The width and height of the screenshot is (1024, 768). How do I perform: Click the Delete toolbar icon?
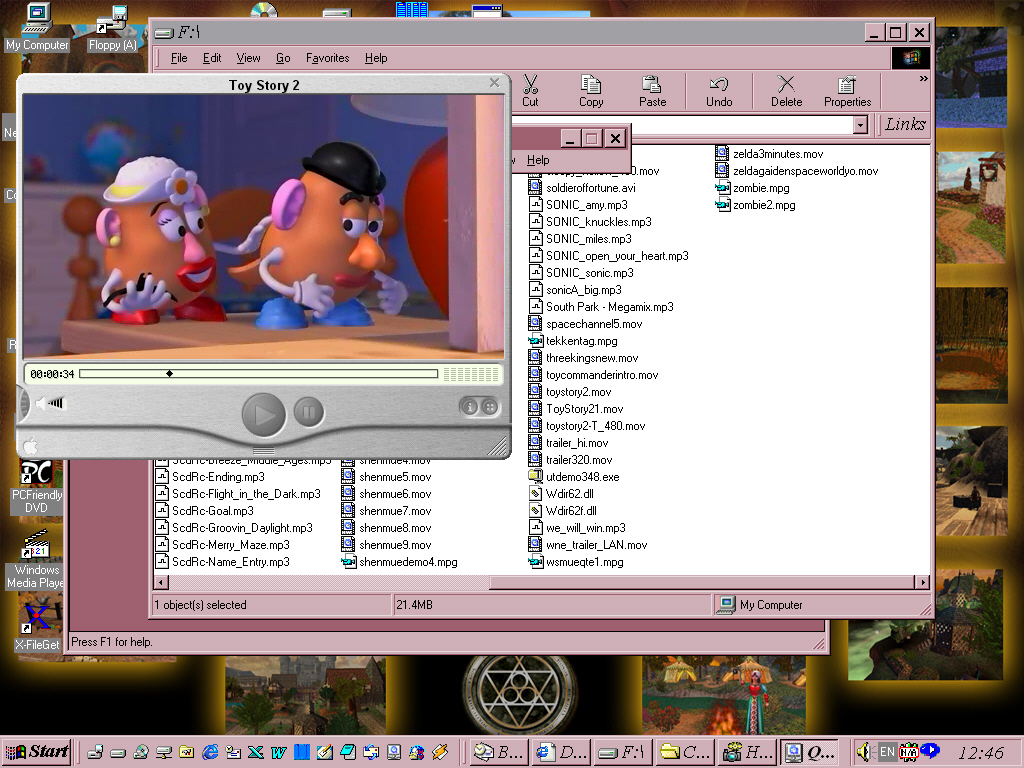click(786, 91)
